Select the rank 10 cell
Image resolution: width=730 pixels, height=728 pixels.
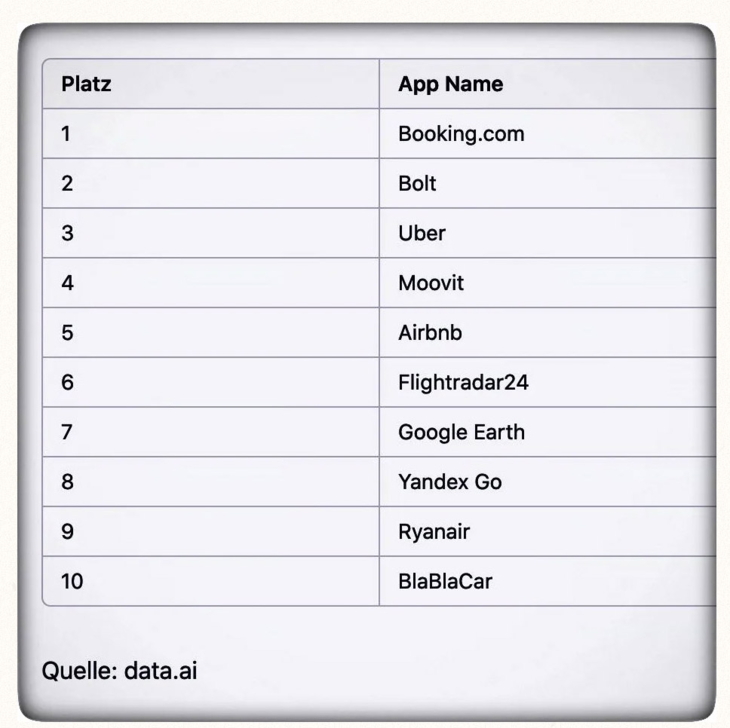click(72, 581)
